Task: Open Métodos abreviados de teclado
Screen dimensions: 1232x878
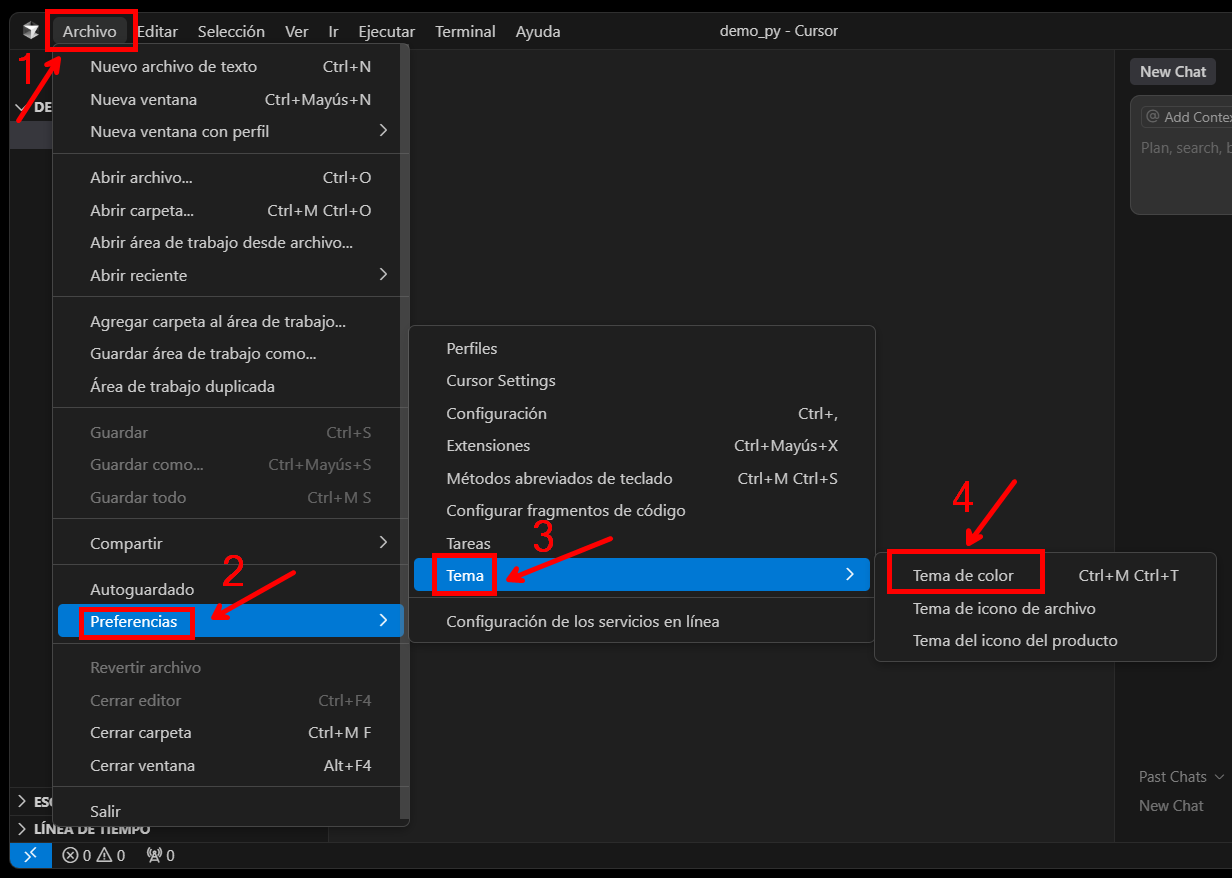Action: [x=642, y=478]
